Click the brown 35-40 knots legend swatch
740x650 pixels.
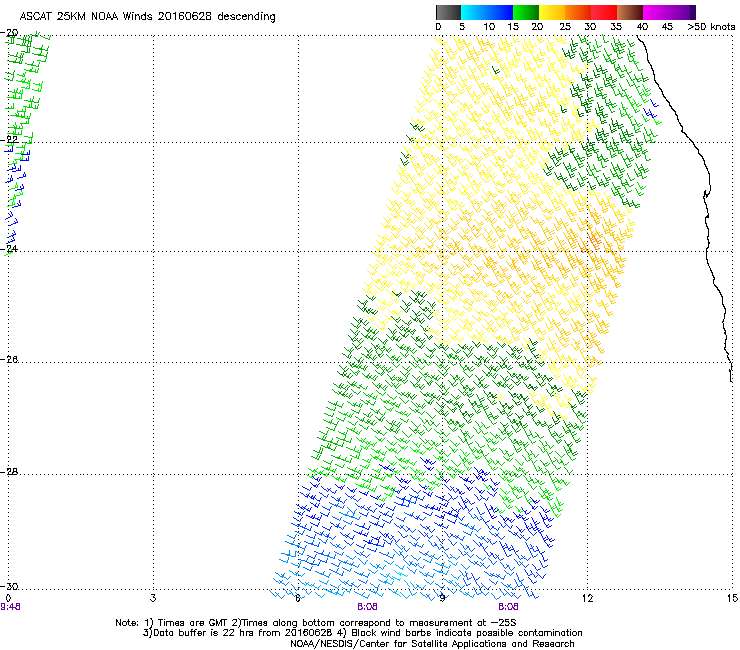click(x=630, y=12)
